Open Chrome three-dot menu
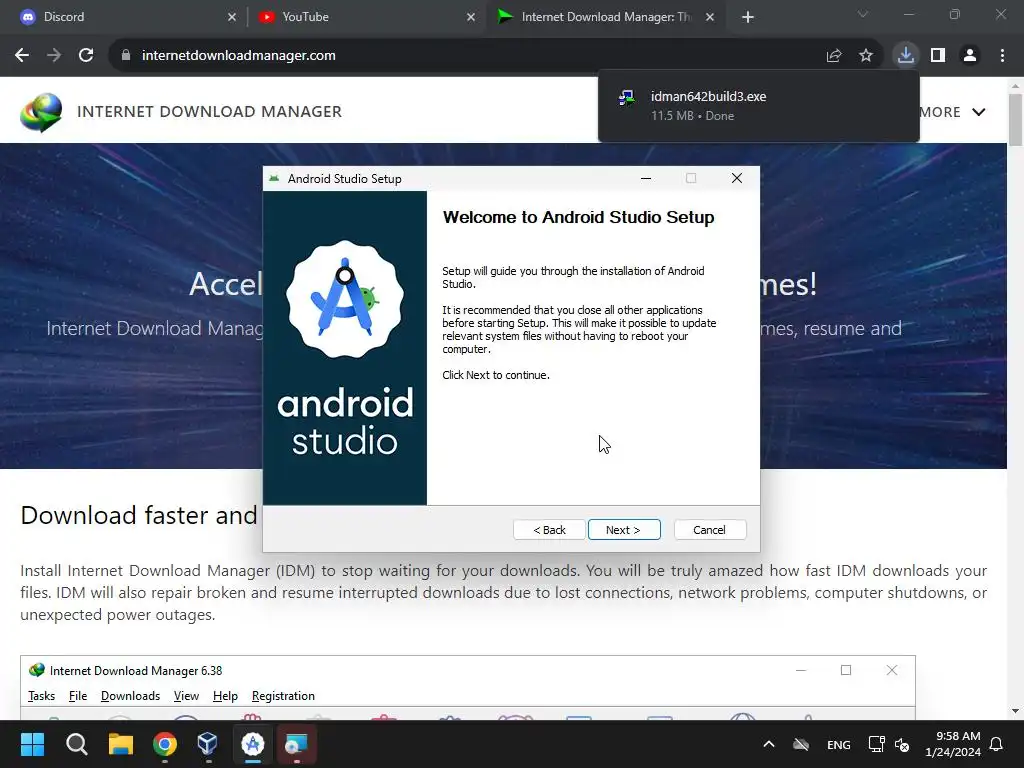 [1002, 56]
